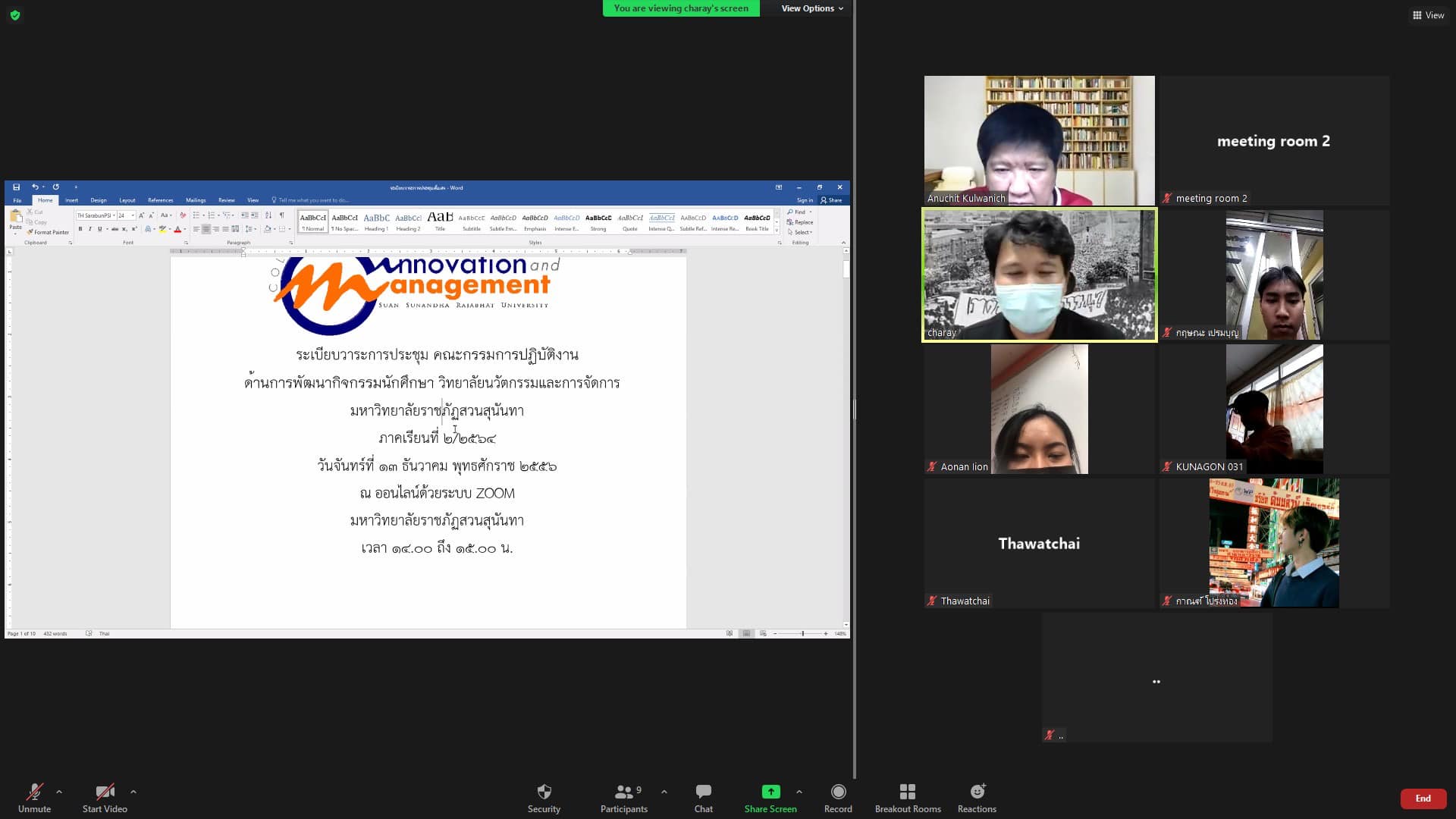1456x819 pixels.
Task: Expand share options arrow beside Share Screen
Action: [x=799, y=792]
